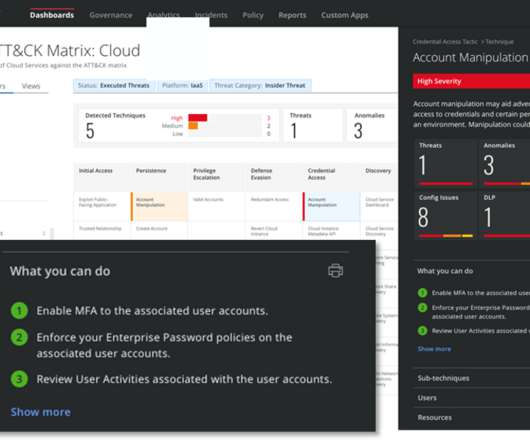Click the Valid Accounts cell under Privilege Escalation
The width and height of the screenshot is (530, 442).
point(216,206)
